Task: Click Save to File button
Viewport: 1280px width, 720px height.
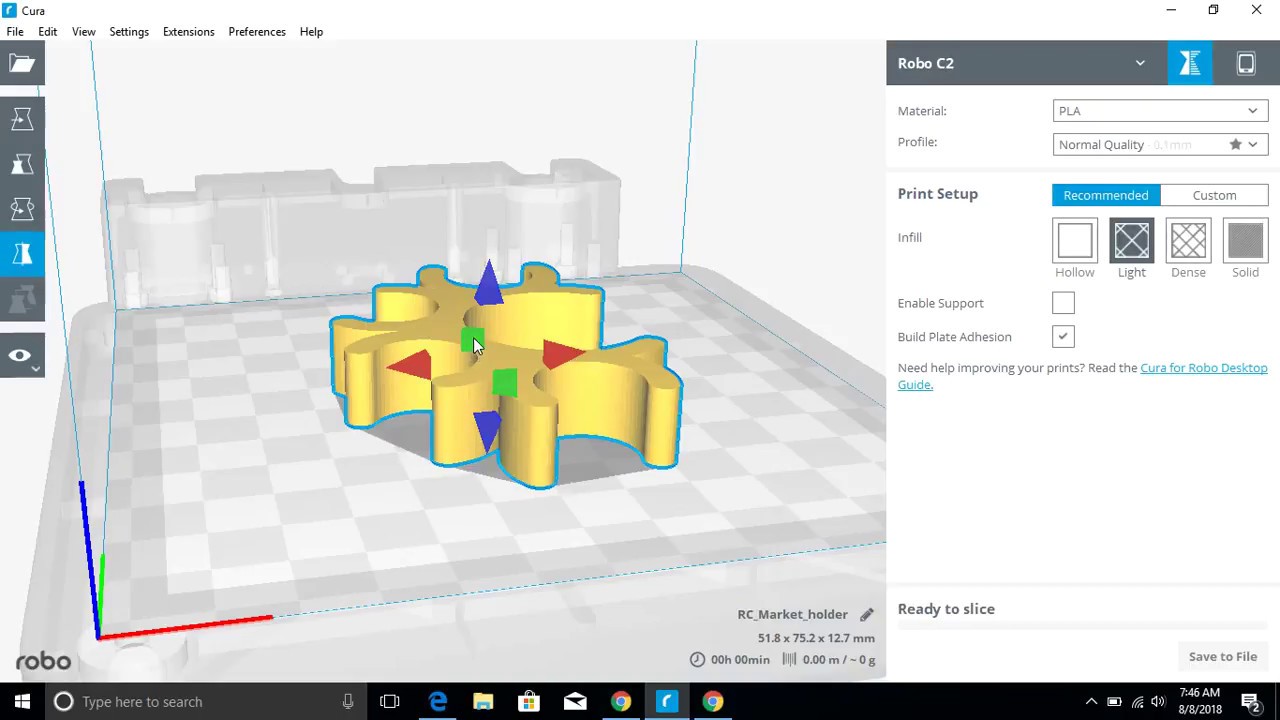Action: [x=1223, y=656]
